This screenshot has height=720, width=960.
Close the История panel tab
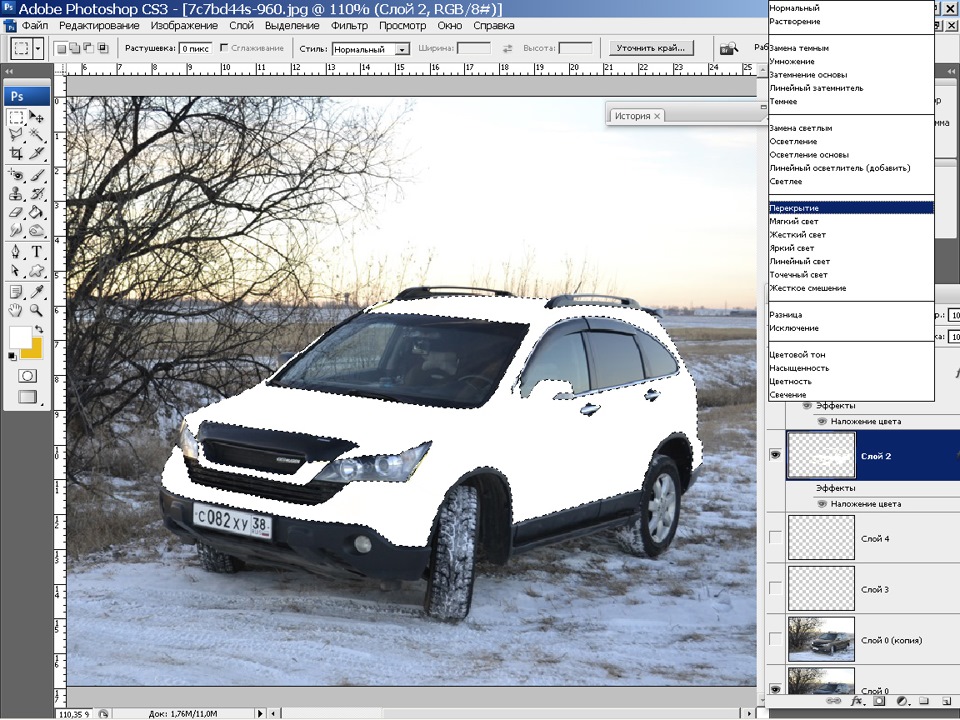657,116
